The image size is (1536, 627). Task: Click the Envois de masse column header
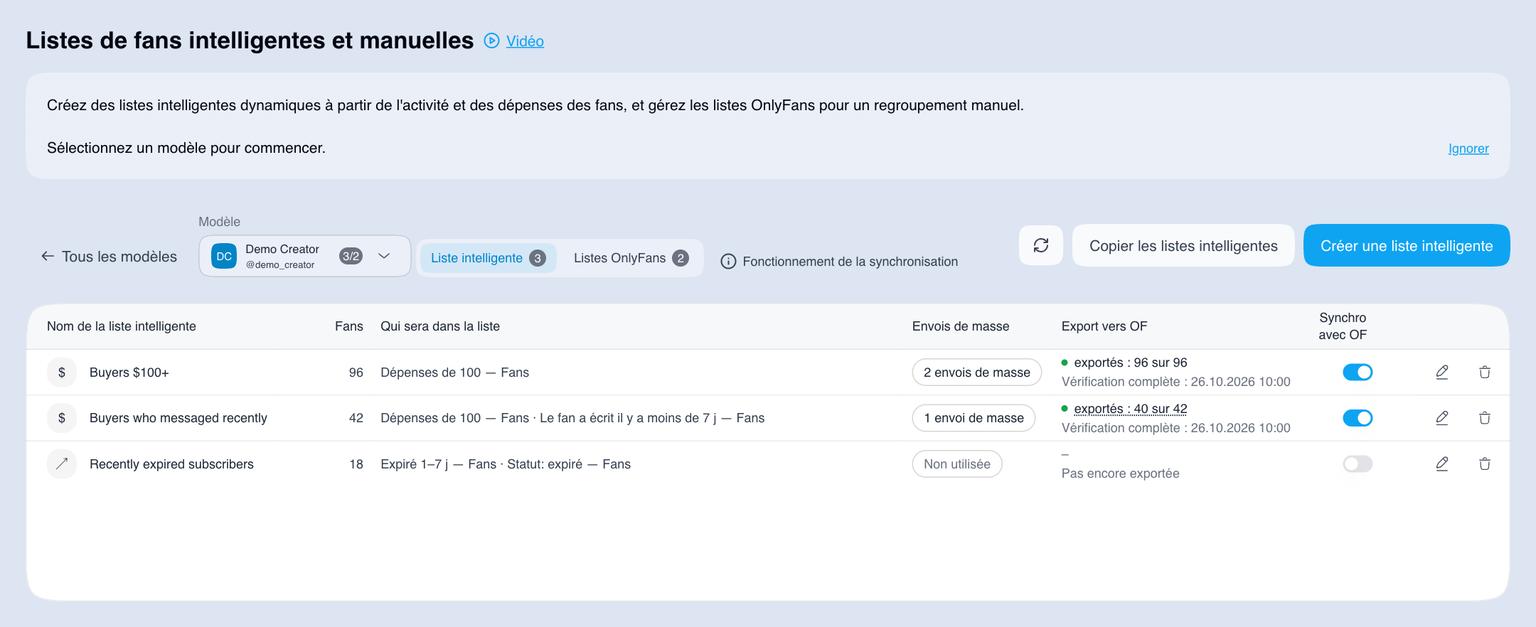960,326
